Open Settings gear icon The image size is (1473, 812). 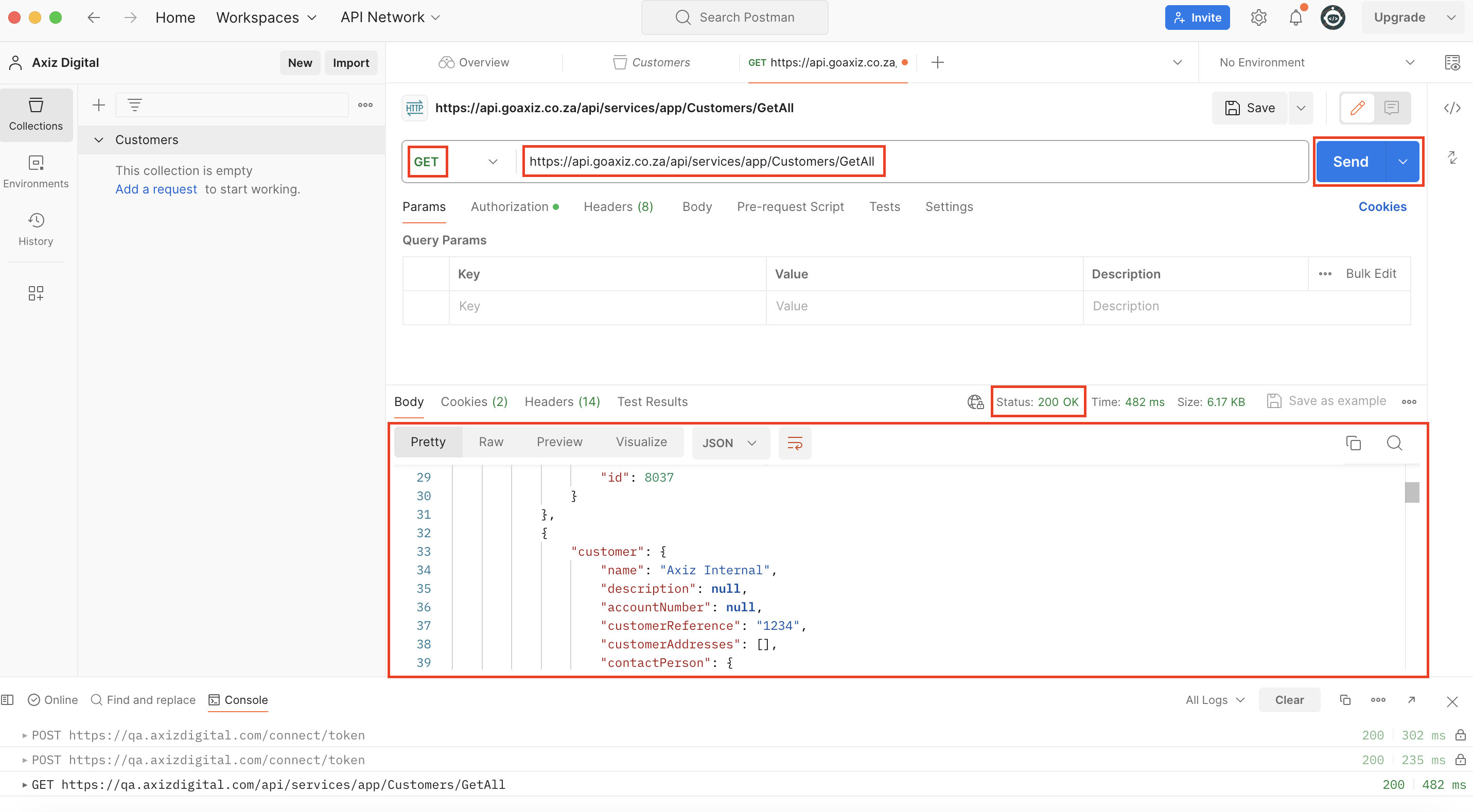(x=1258, y=17)
